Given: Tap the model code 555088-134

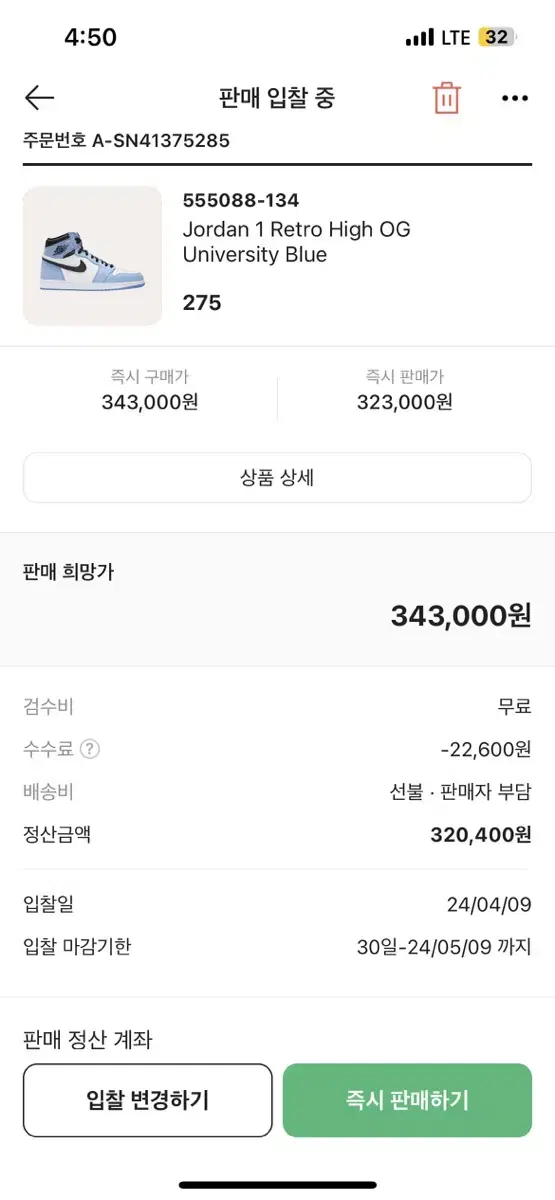Looking at the screenshot, I should pyautogui.click(x=241, y=200).
